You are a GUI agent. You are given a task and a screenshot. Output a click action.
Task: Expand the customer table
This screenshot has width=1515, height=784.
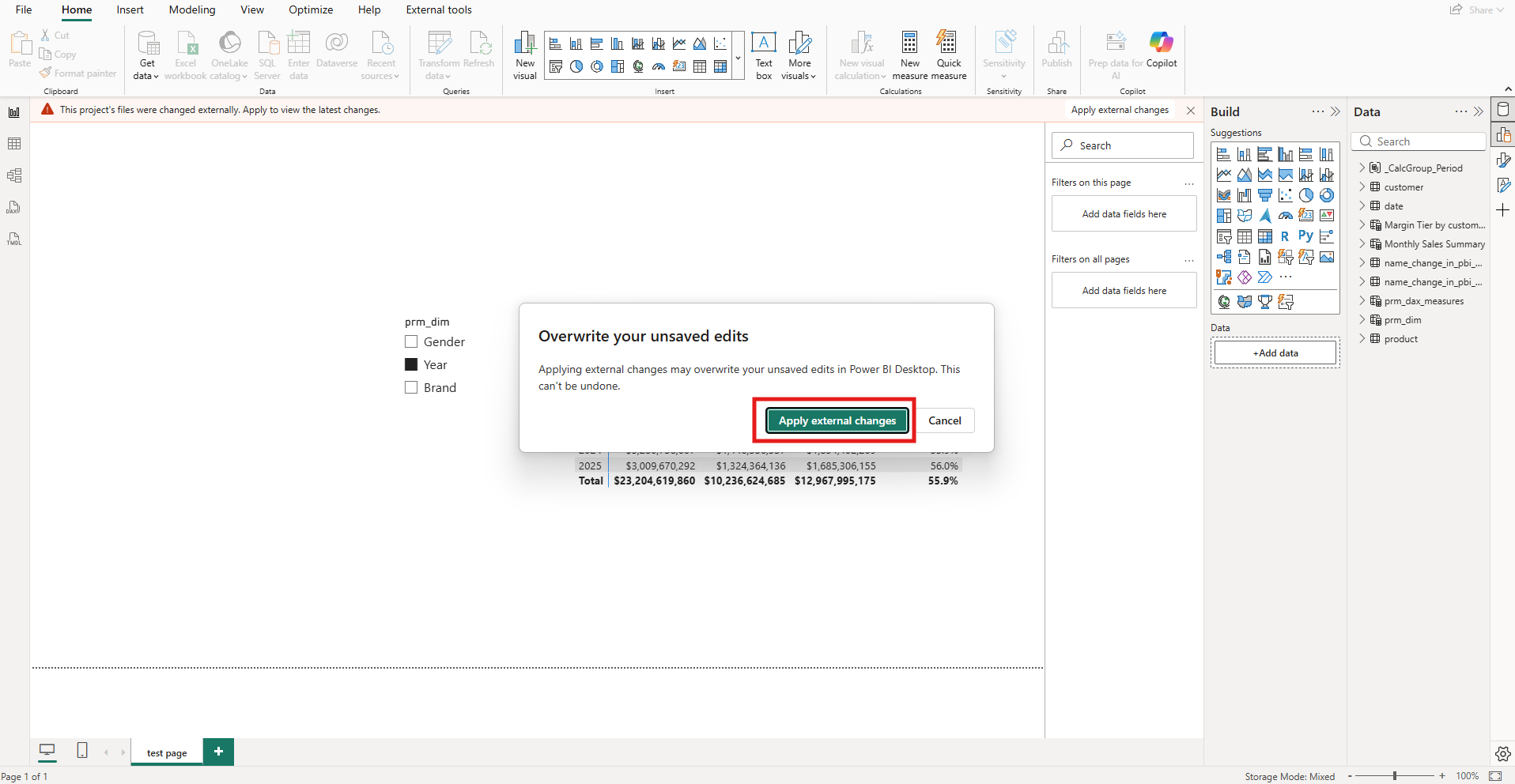tap(1362, 187)
